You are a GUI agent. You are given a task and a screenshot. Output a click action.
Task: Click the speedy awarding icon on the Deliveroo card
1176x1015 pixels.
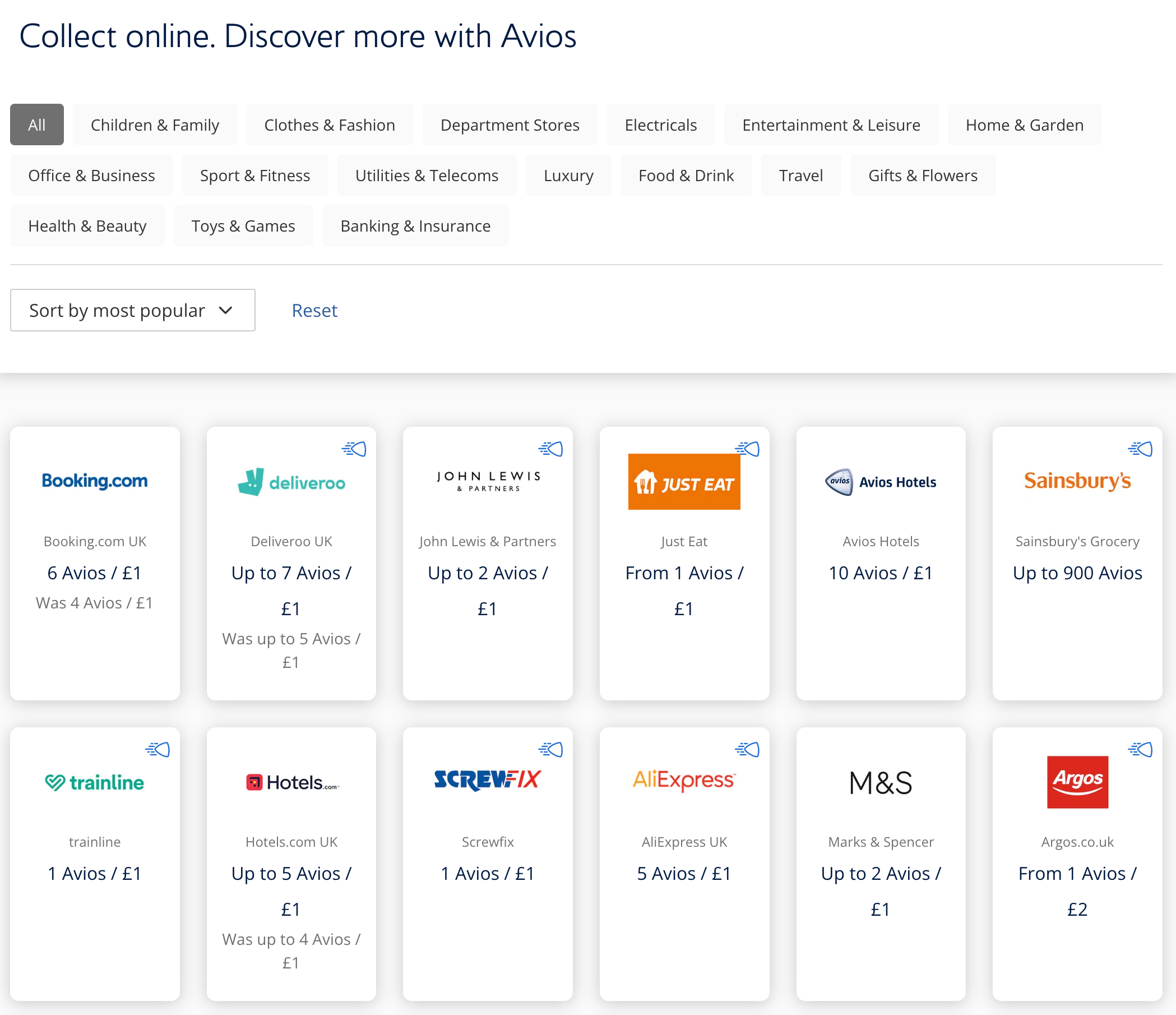[x=354, y=449]
